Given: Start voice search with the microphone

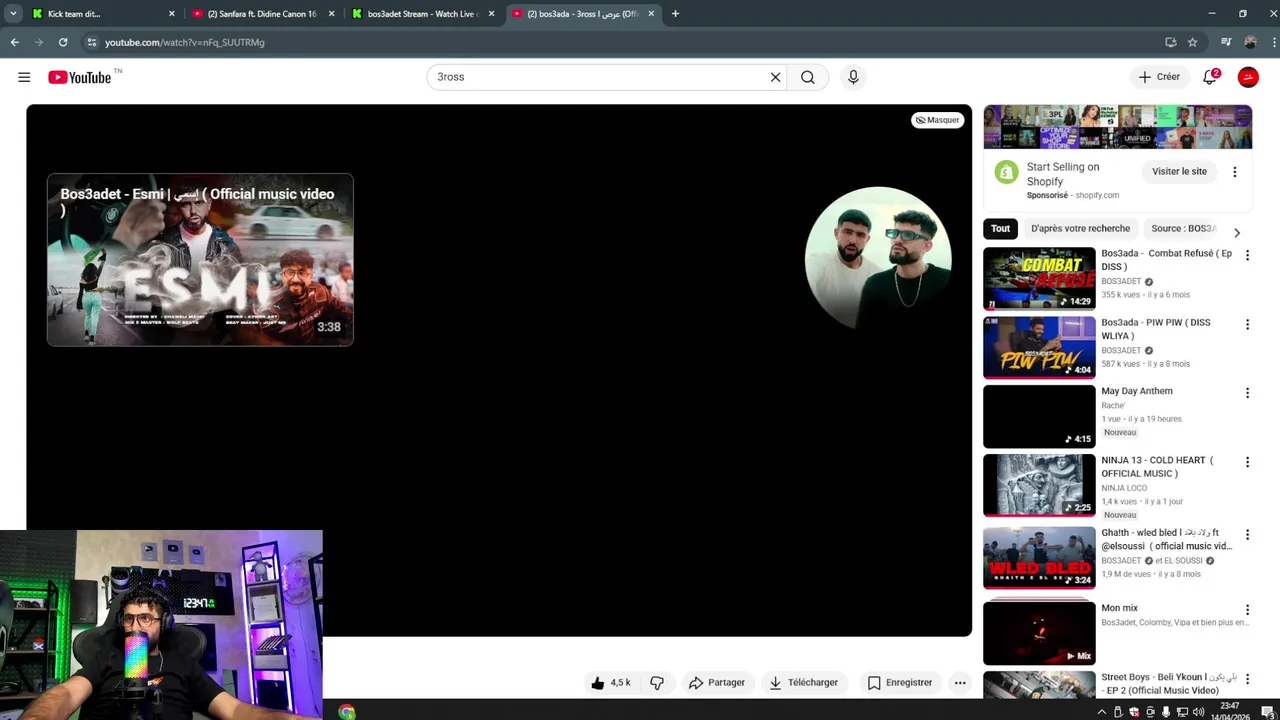Looking at the screenshot, I should [x=853, y=77].
